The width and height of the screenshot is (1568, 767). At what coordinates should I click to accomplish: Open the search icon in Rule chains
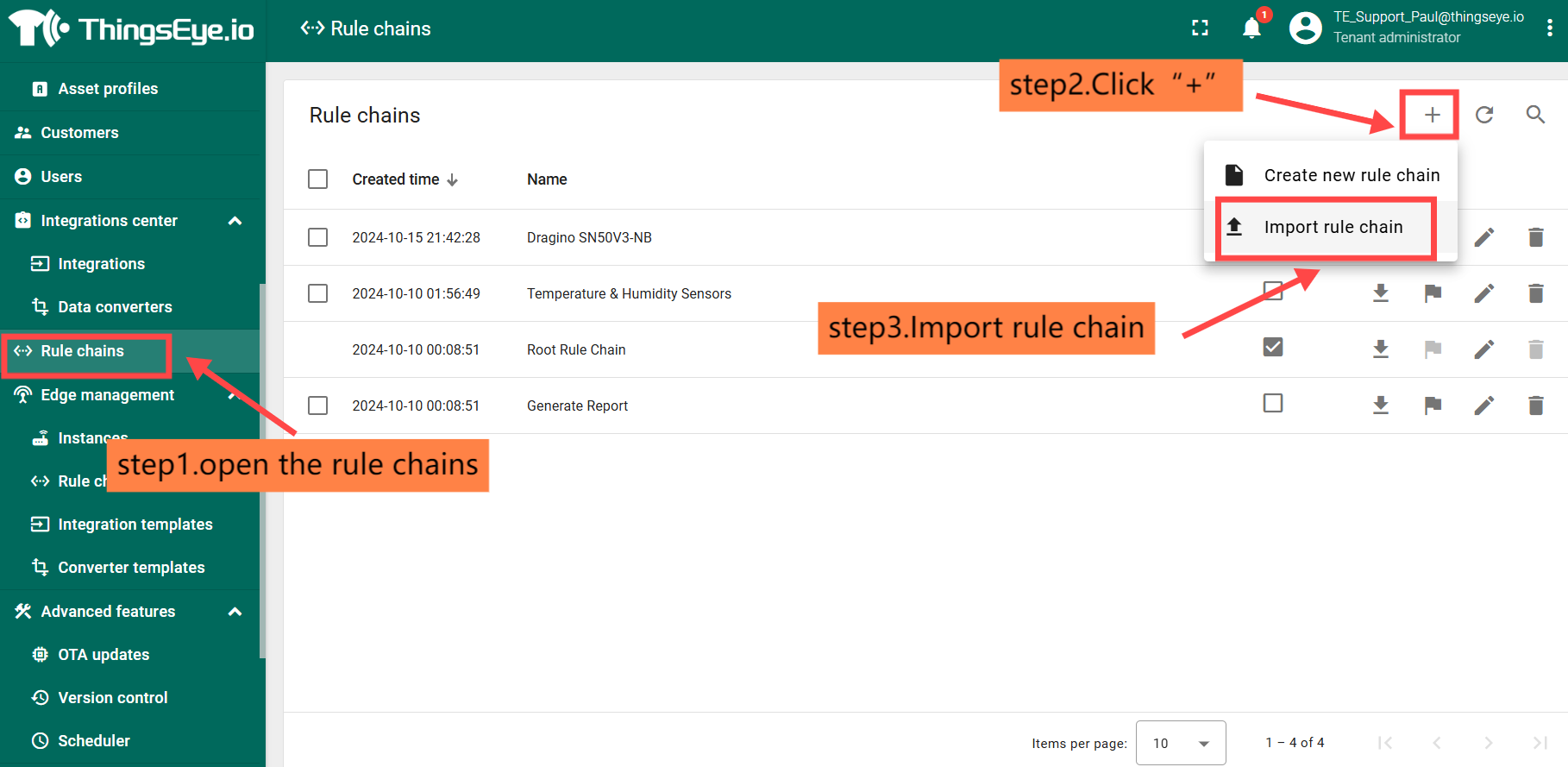(1535, 115)
